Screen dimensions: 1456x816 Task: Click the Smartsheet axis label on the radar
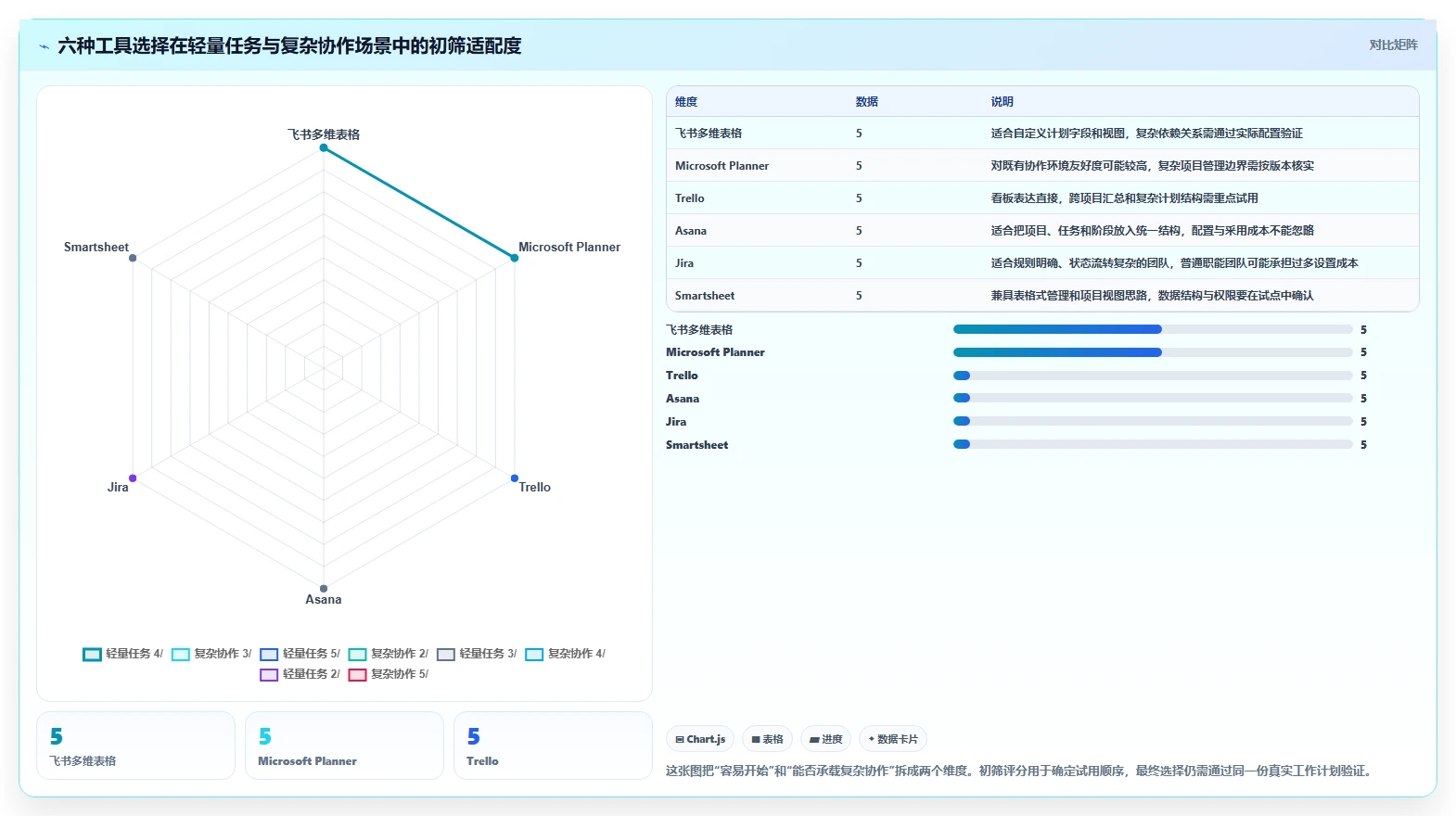tap(96, 247)
